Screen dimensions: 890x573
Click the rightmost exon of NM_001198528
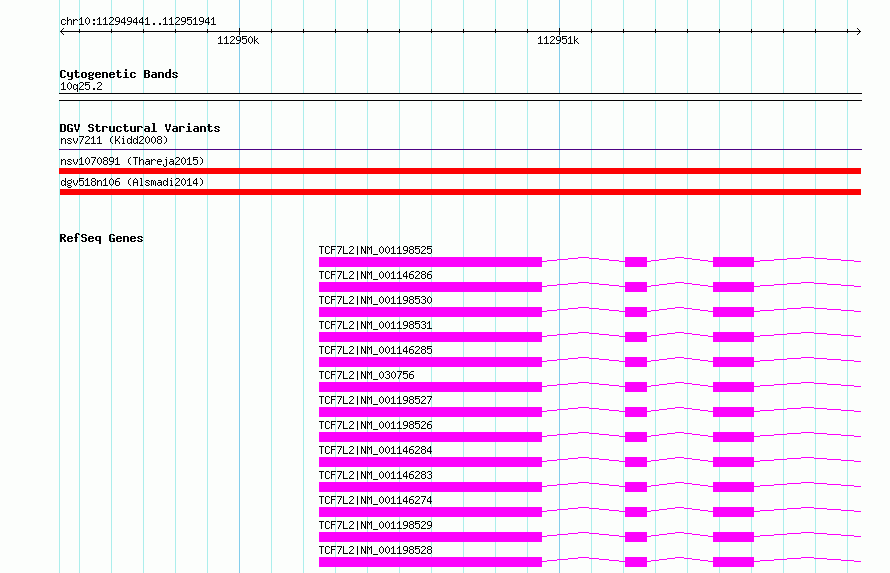[733, 562]
